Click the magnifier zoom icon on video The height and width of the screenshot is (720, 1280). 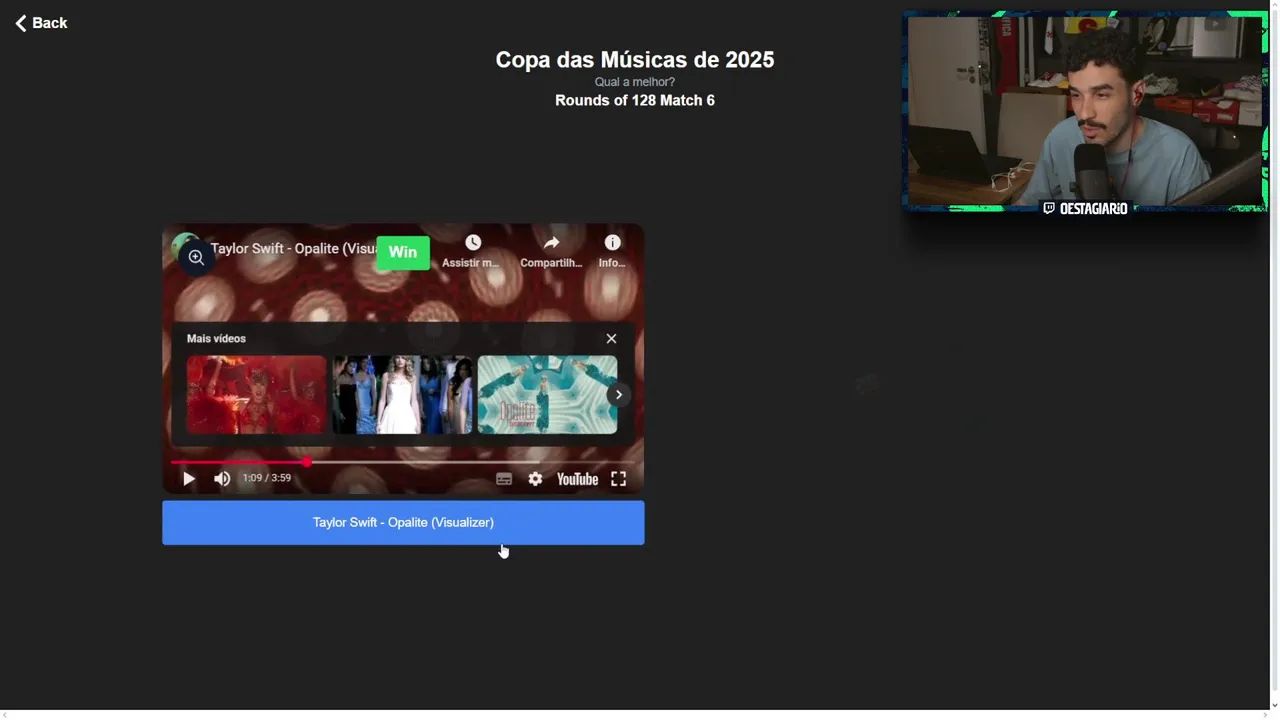point(196,257)
